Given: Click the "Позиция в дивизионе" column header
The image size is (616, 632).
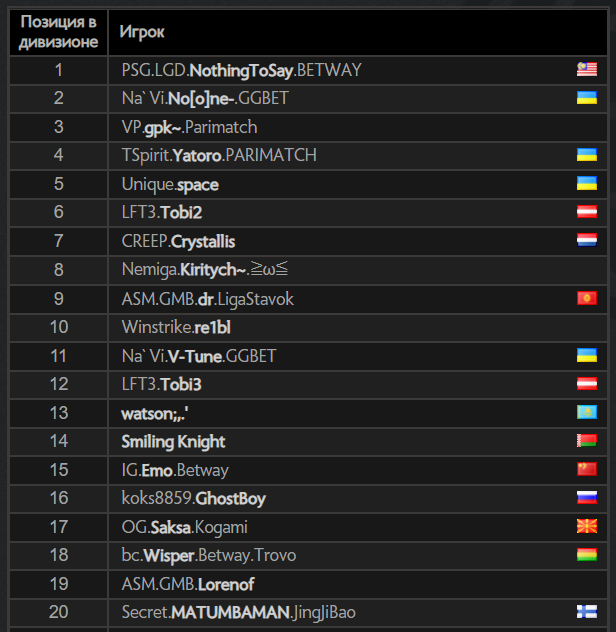Looking at the screenshot, I should (x=59, y=32).
